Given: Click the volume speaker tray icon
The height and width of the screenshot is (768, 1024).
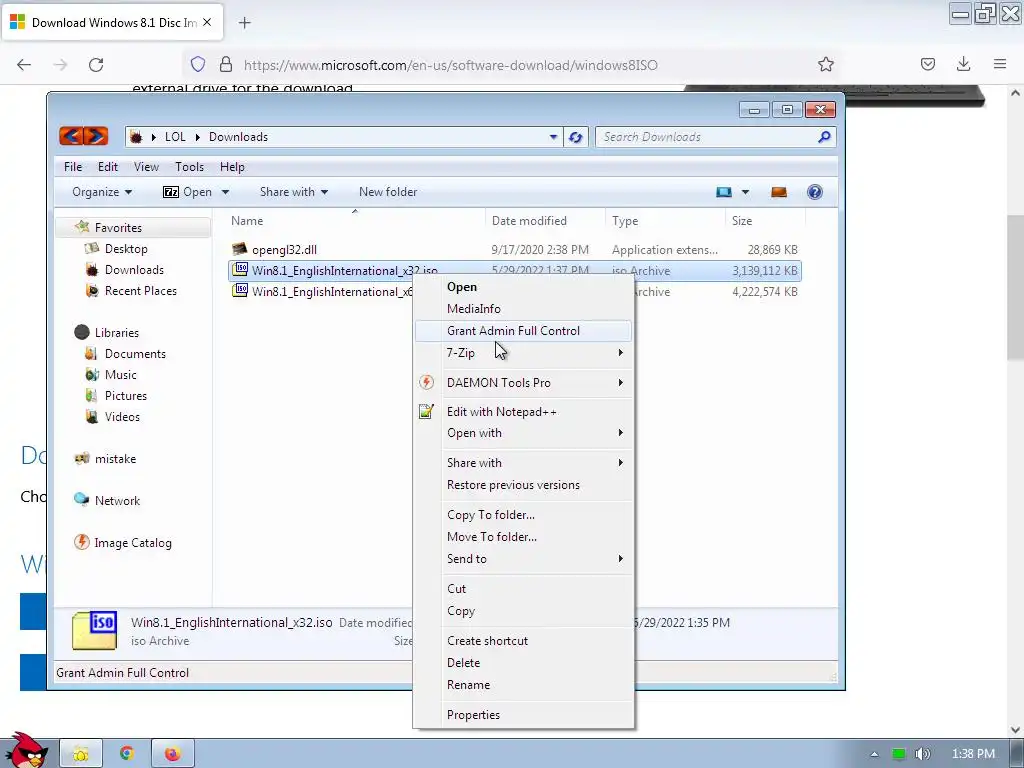Looking at the screenshot, I should pyautogui.click(x=923, y=754).
